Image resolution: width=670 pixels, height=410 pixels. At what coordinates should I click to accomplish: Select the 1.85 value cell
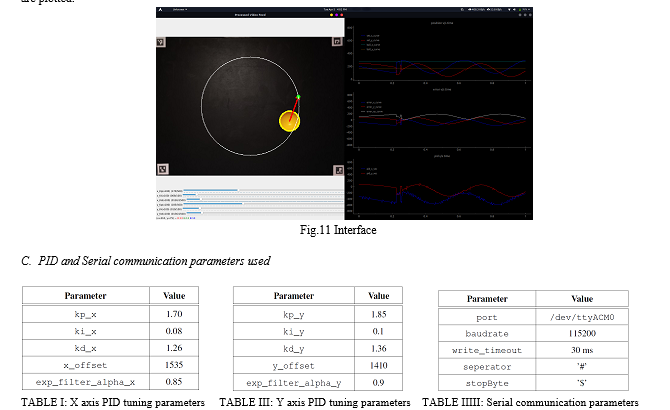[379, 314]
